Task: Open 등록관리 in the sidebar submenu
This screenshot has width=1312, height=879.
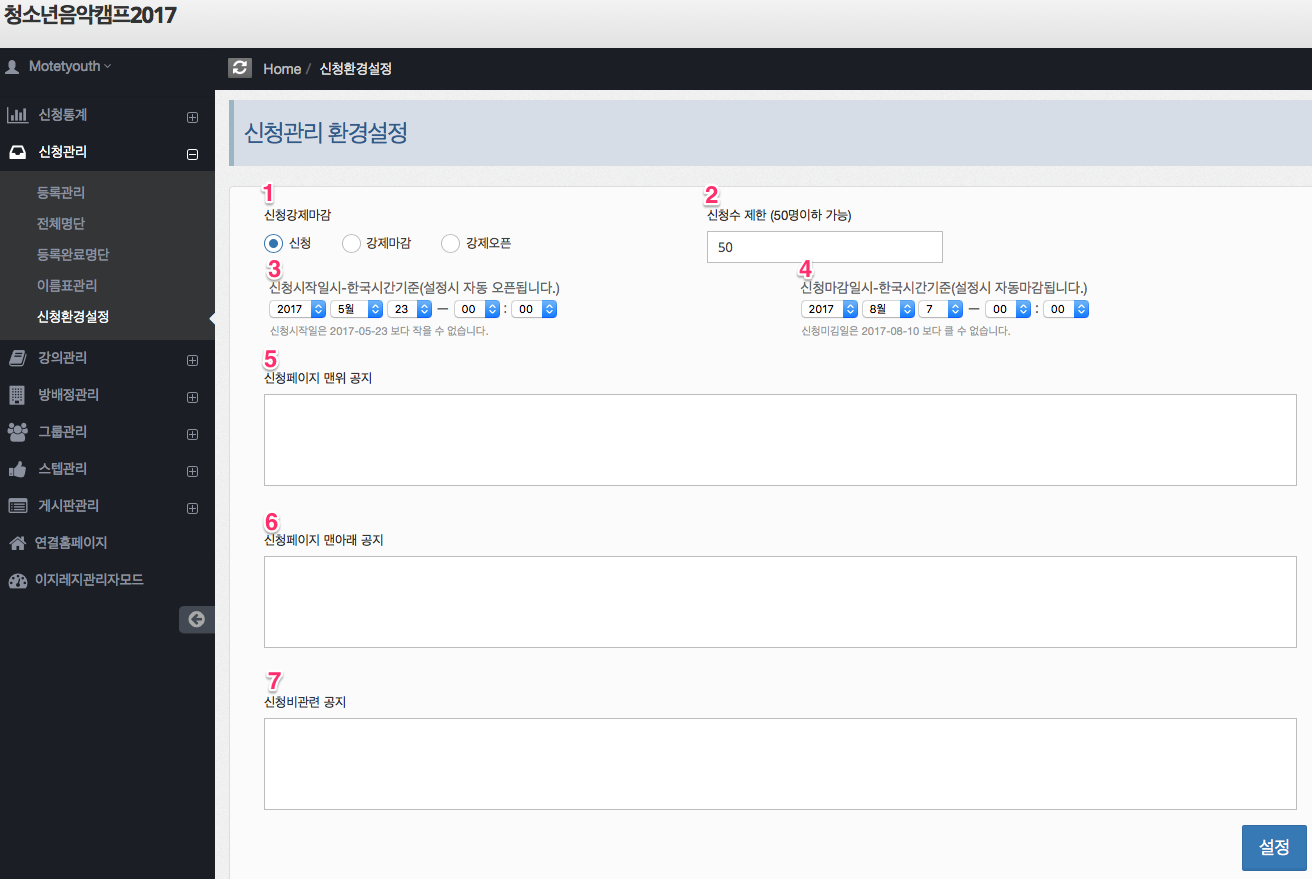Action: point(61,192)
